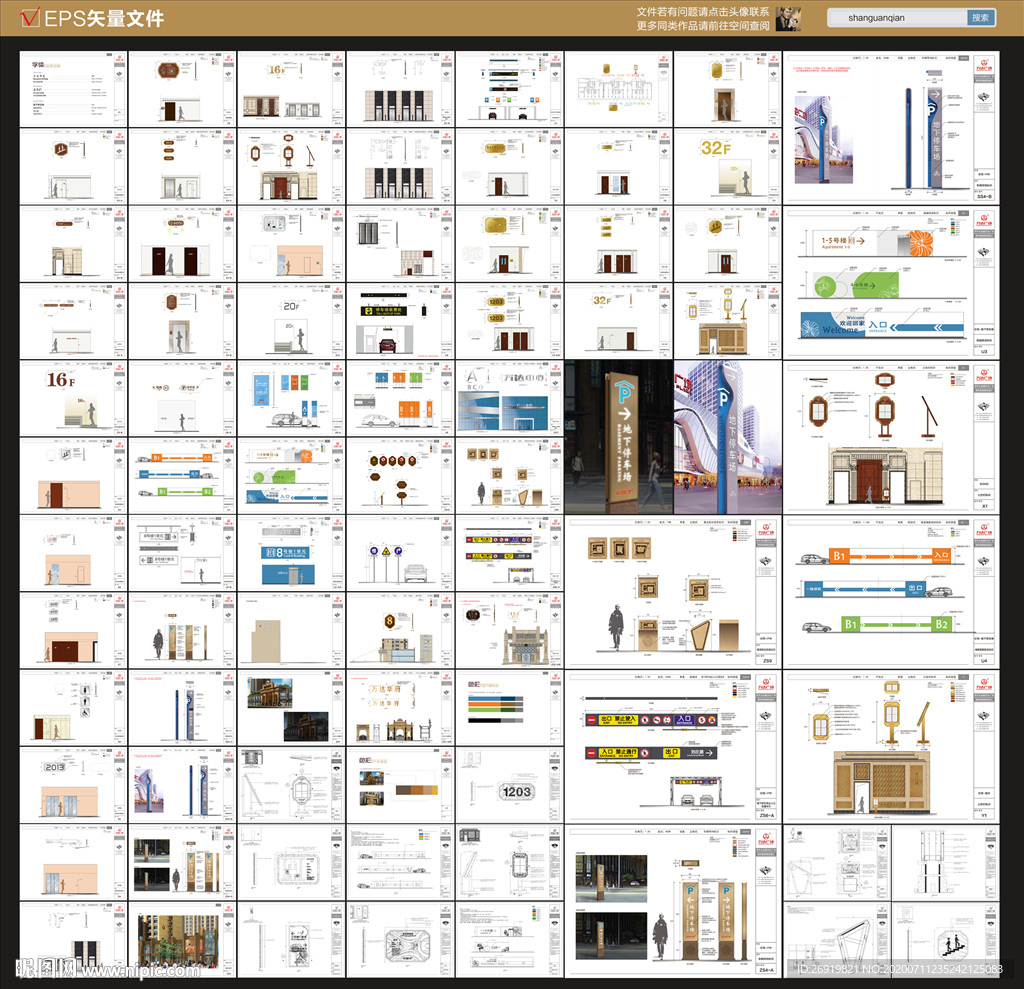Open the escalator pictogram wireframe thumbnail
The image size is (1024, 989).
[x=946, y=939]
